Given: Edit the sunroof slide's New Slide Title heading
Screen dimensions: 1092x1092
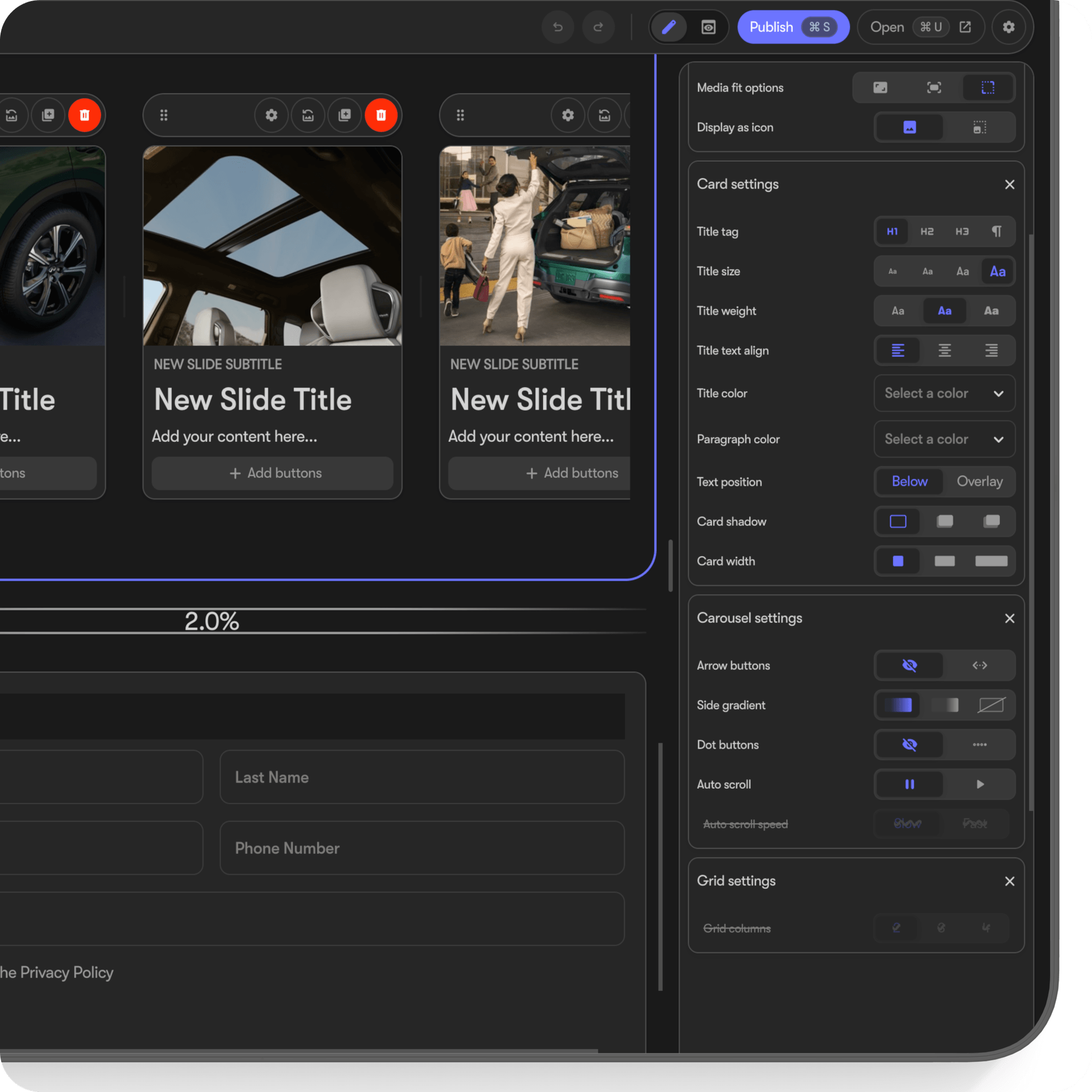Looking at the screenshot, I should 253,399.
